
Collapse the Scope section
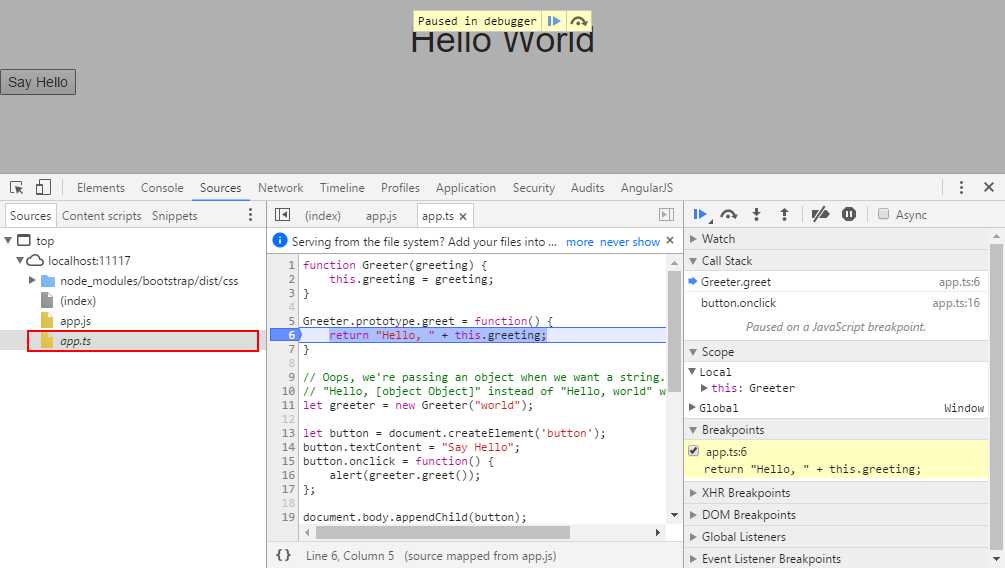pyautogui.click(x=693, y=352)
